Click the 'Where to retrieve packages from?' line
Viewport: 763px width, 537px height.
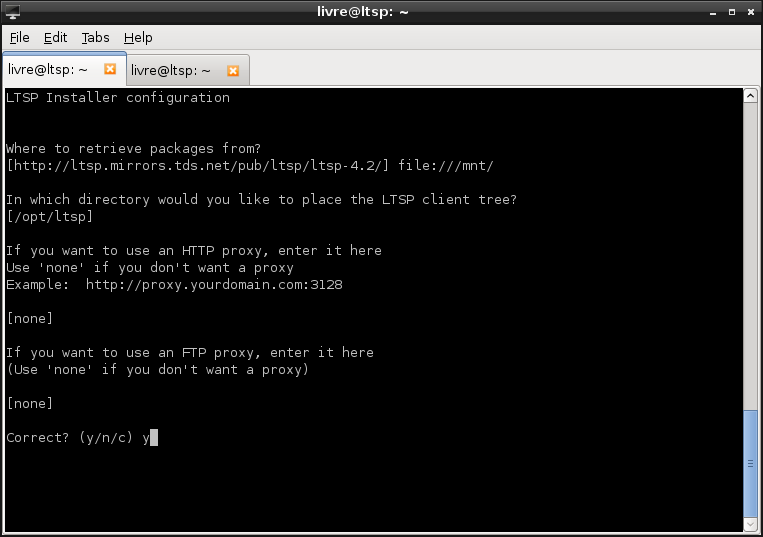point(133,148)
